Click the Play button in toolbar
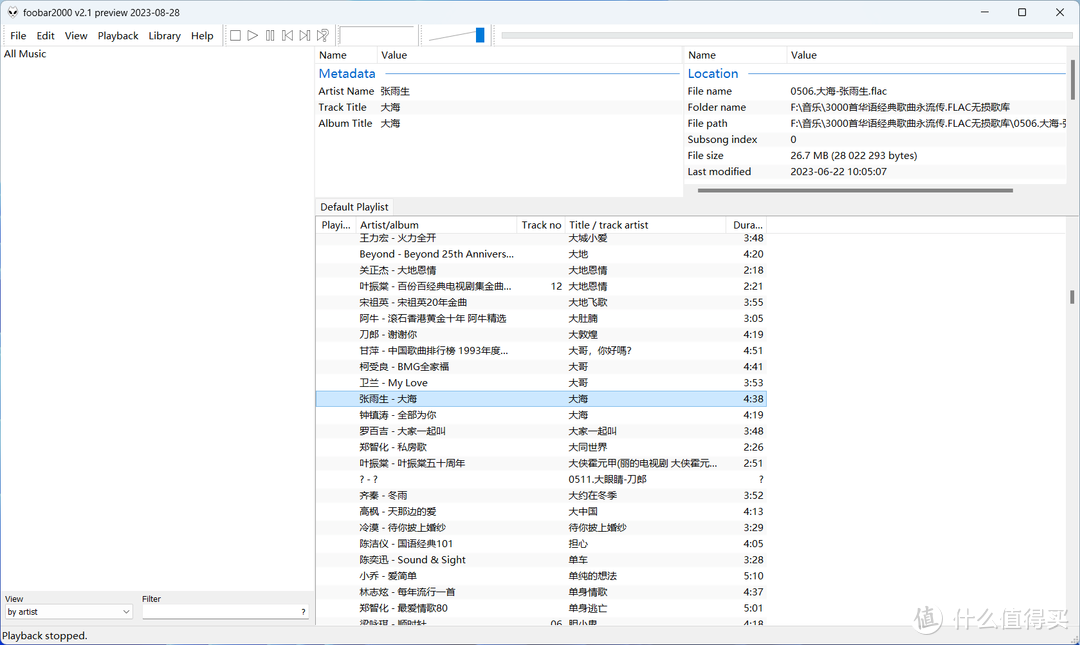1080x645 pixels. tap(253, 35)
